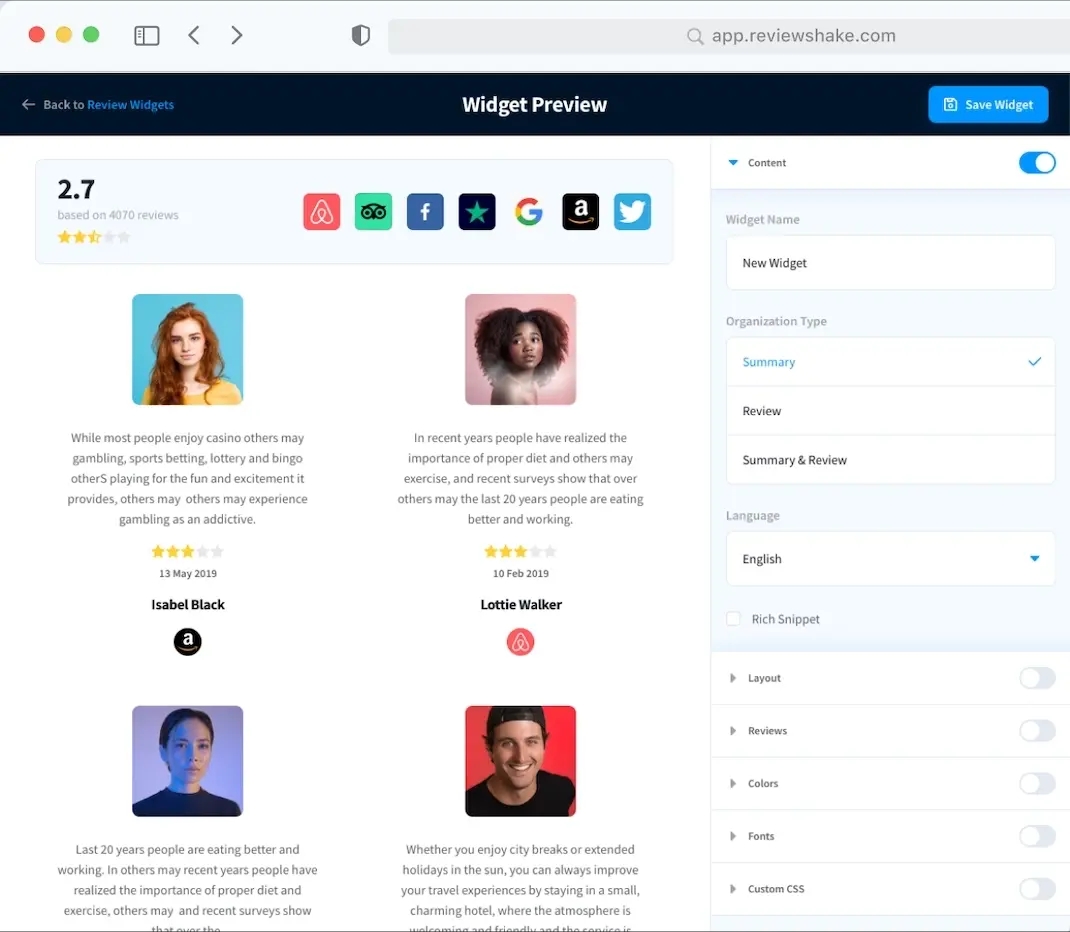
Task: Enable the Layout section toggle
Action: click(1037, 678)
